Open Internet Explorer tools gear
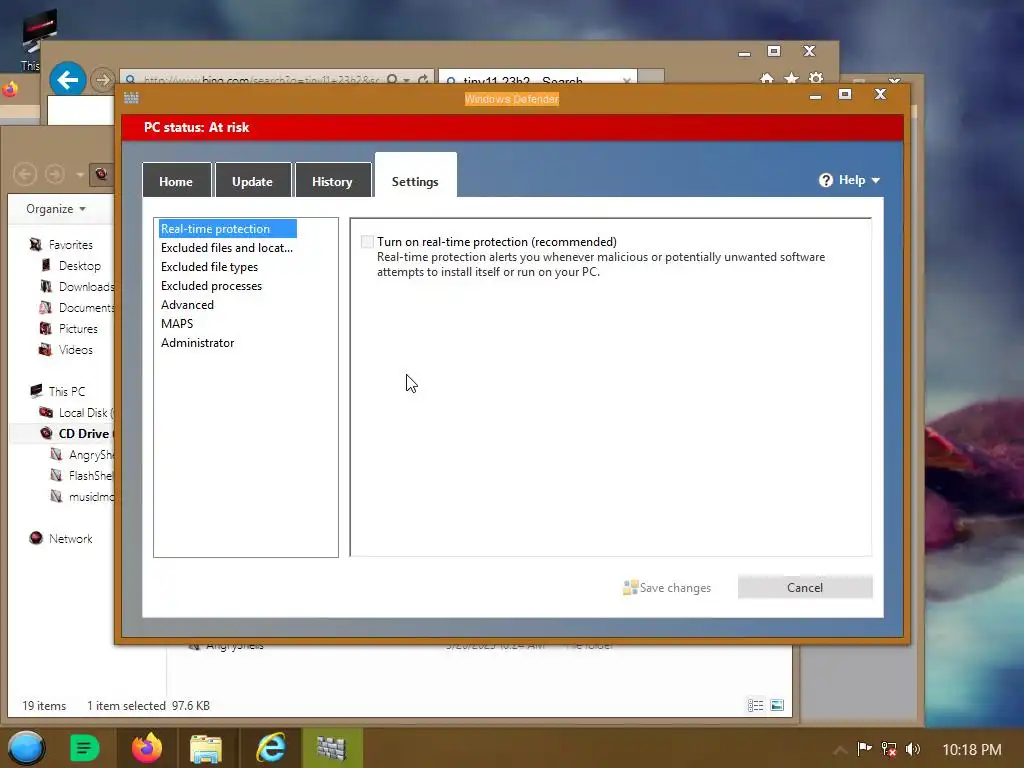Screen dimensions: 1024x768 816,79
